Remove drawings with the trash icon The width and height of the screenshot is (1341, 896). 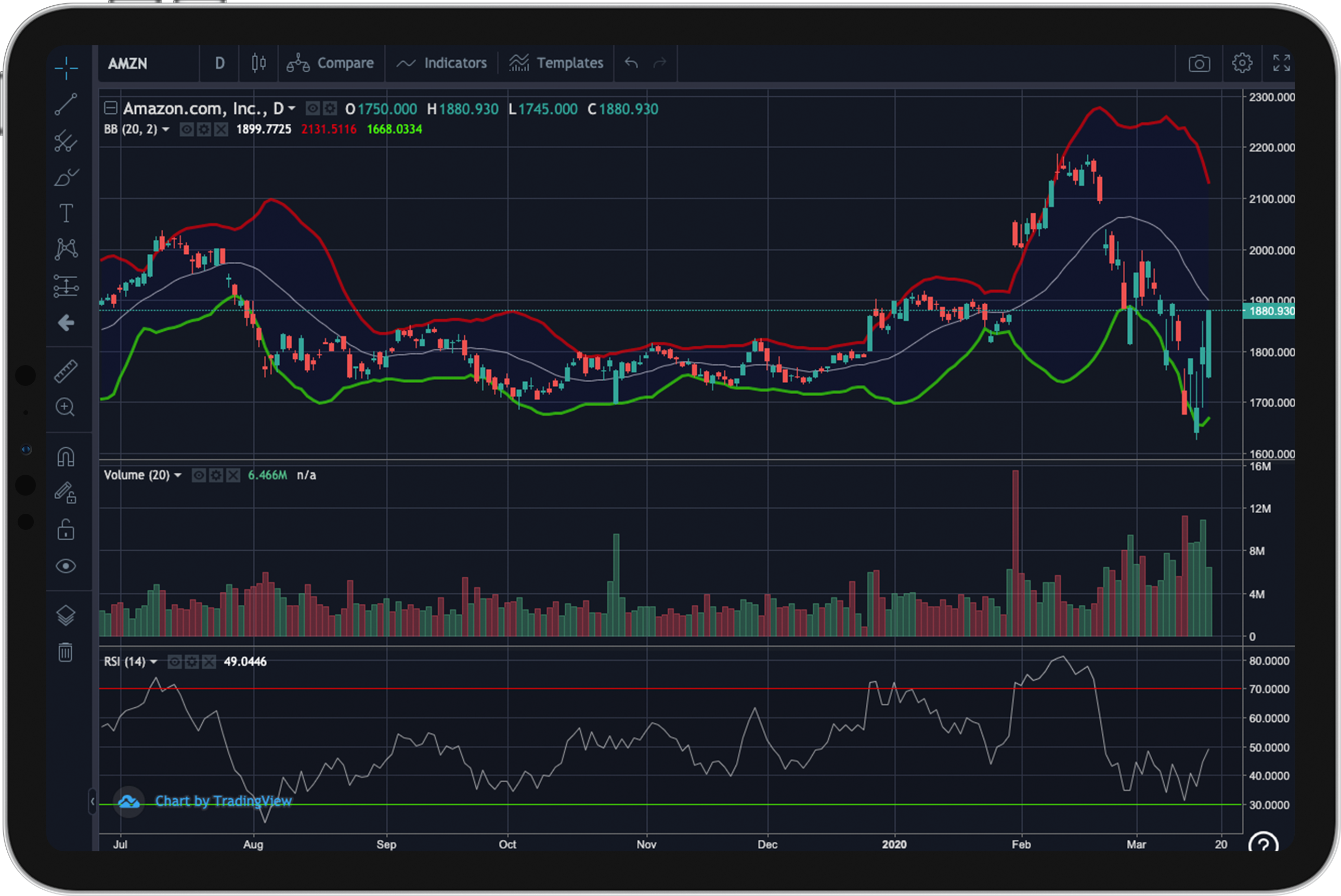point(66,652)
